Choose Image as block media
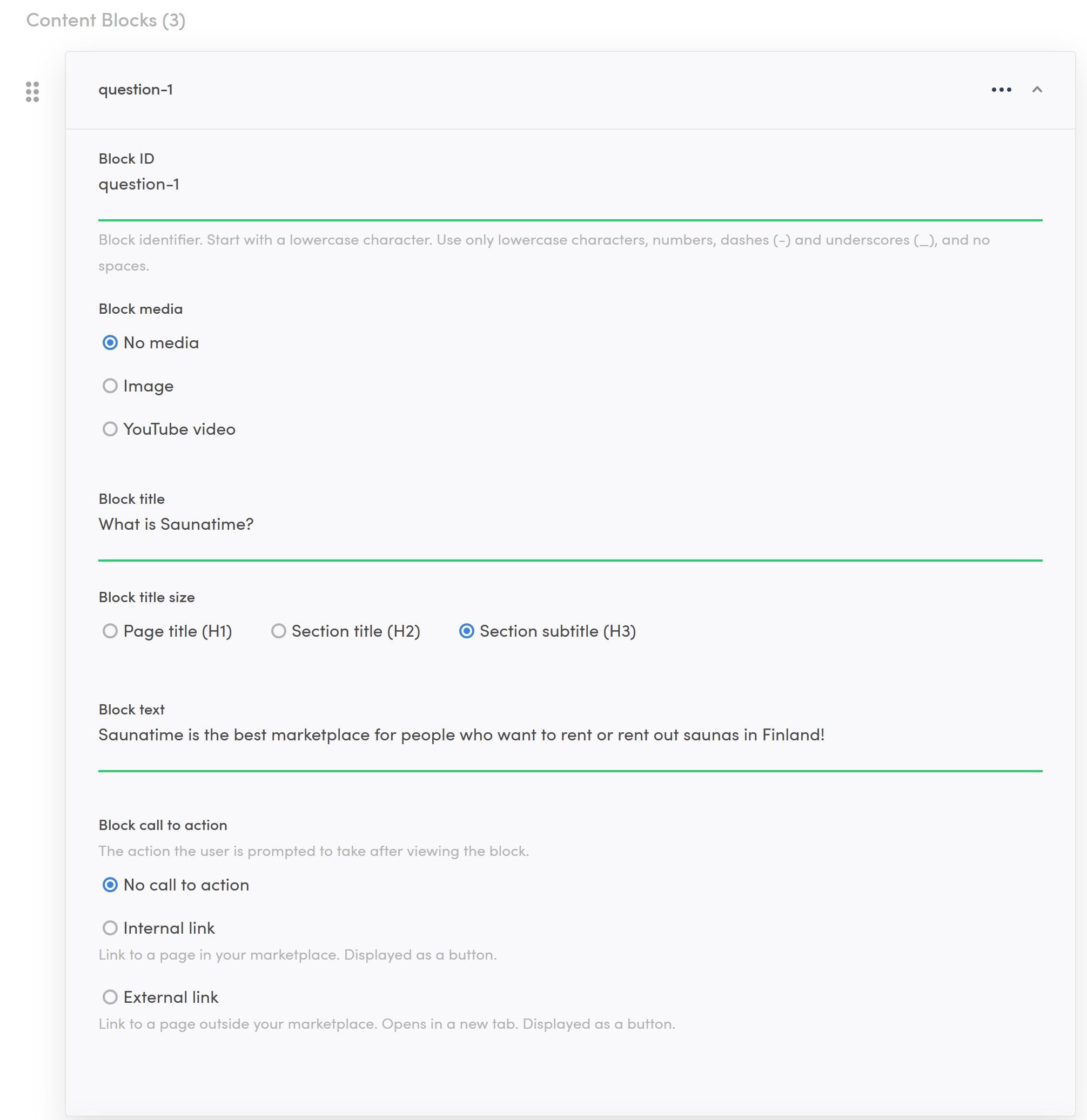The height and width of the screenshot is (1120, 1087). coord(110,386)
